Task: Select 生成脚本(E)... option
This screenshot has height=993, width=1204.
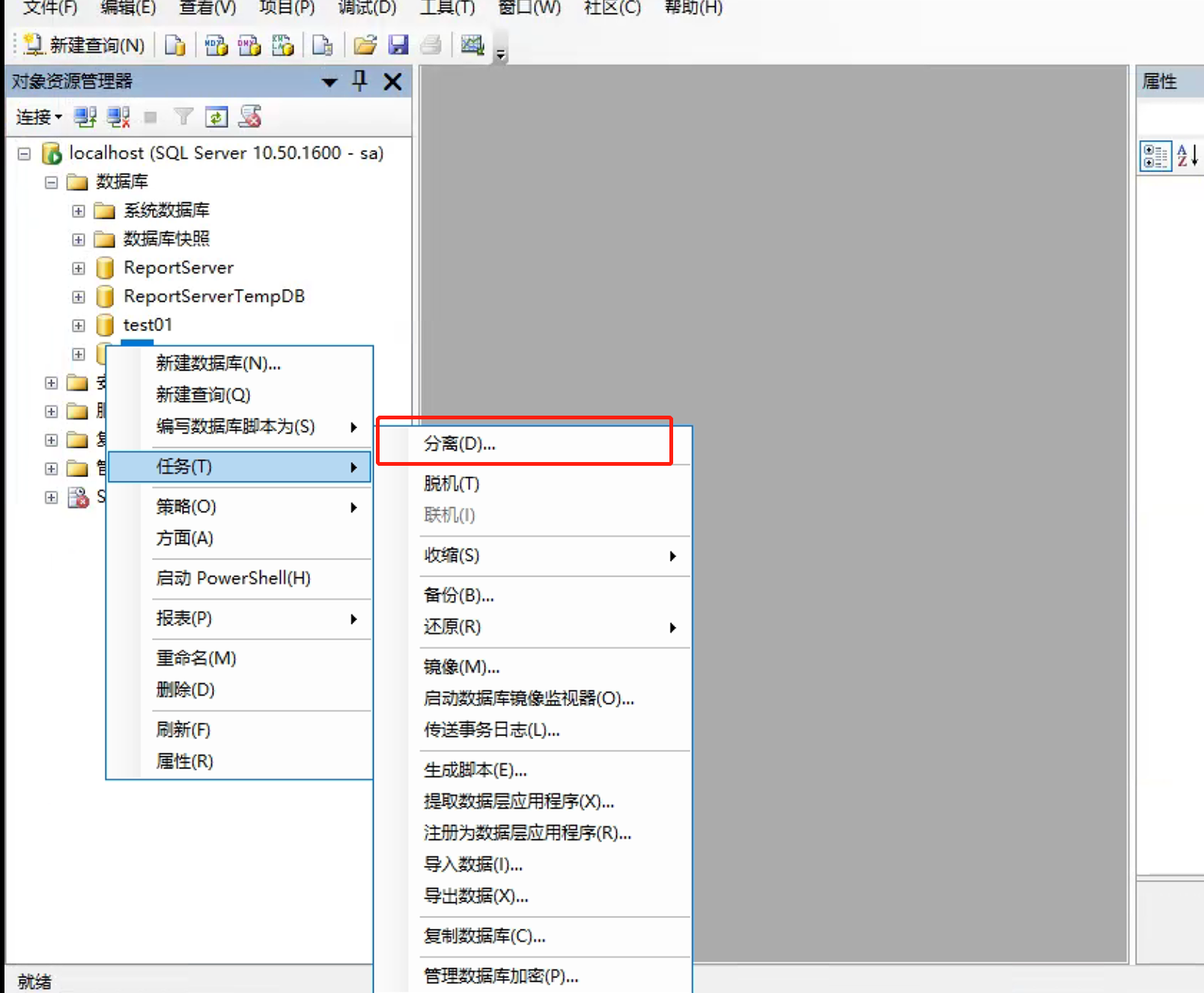Action: [533, 770]
